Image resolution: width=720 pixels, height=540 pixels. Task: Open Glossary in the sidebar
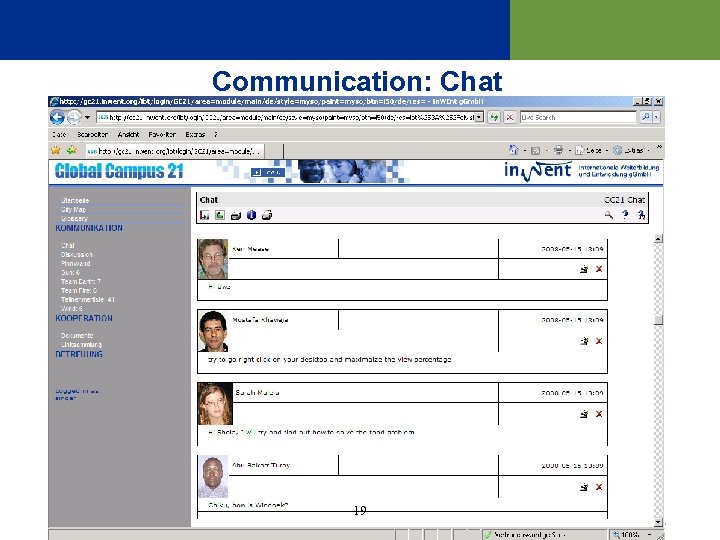pos(74,219)
